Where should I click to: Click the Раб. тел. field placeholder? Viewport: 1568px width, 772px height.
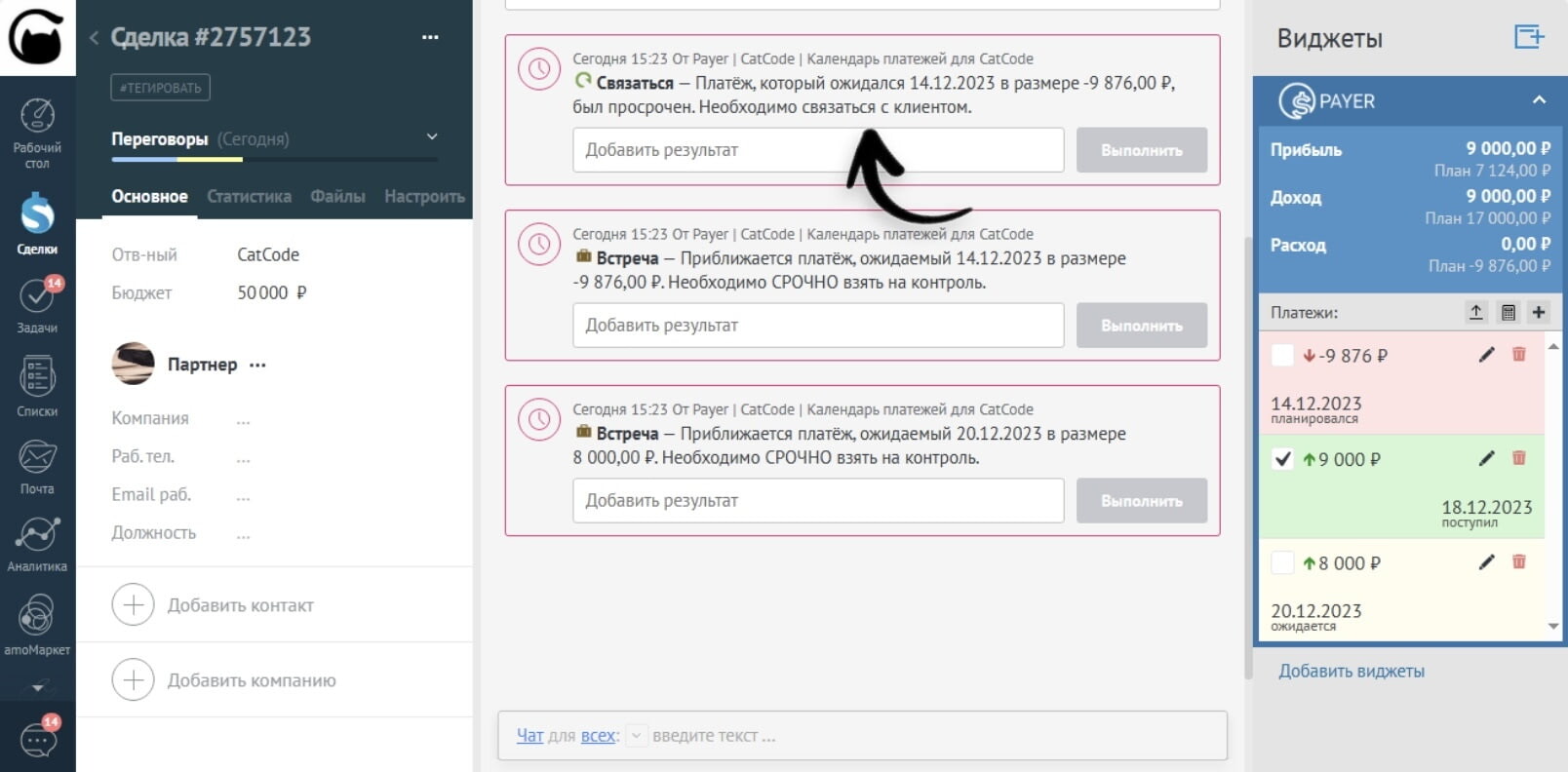tap(243, 457)
